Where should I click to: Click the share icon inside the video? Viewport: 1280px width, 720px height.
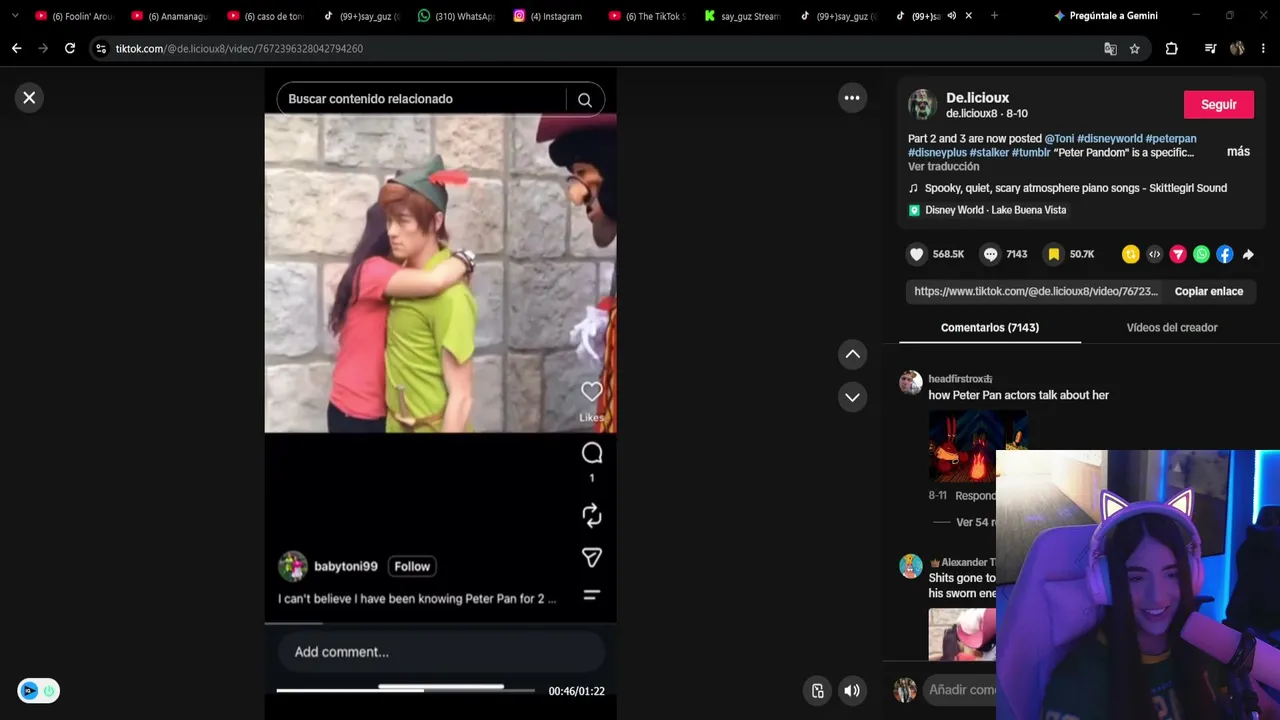592,557
